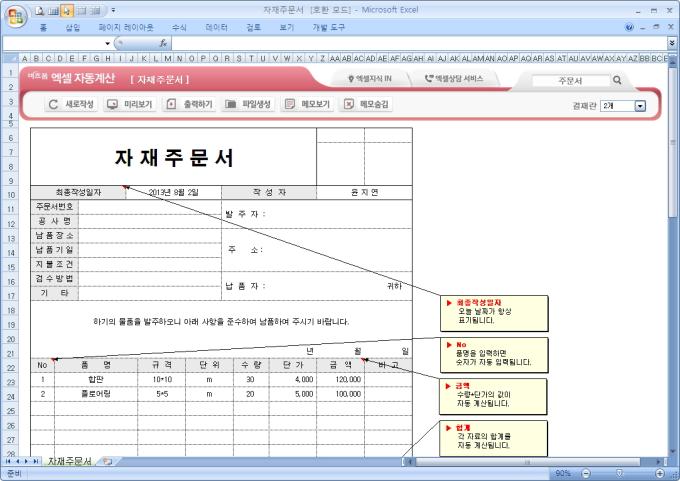
Task: Click the zoom in plus button
Action: pyautogui.click(x=660, y=473)
